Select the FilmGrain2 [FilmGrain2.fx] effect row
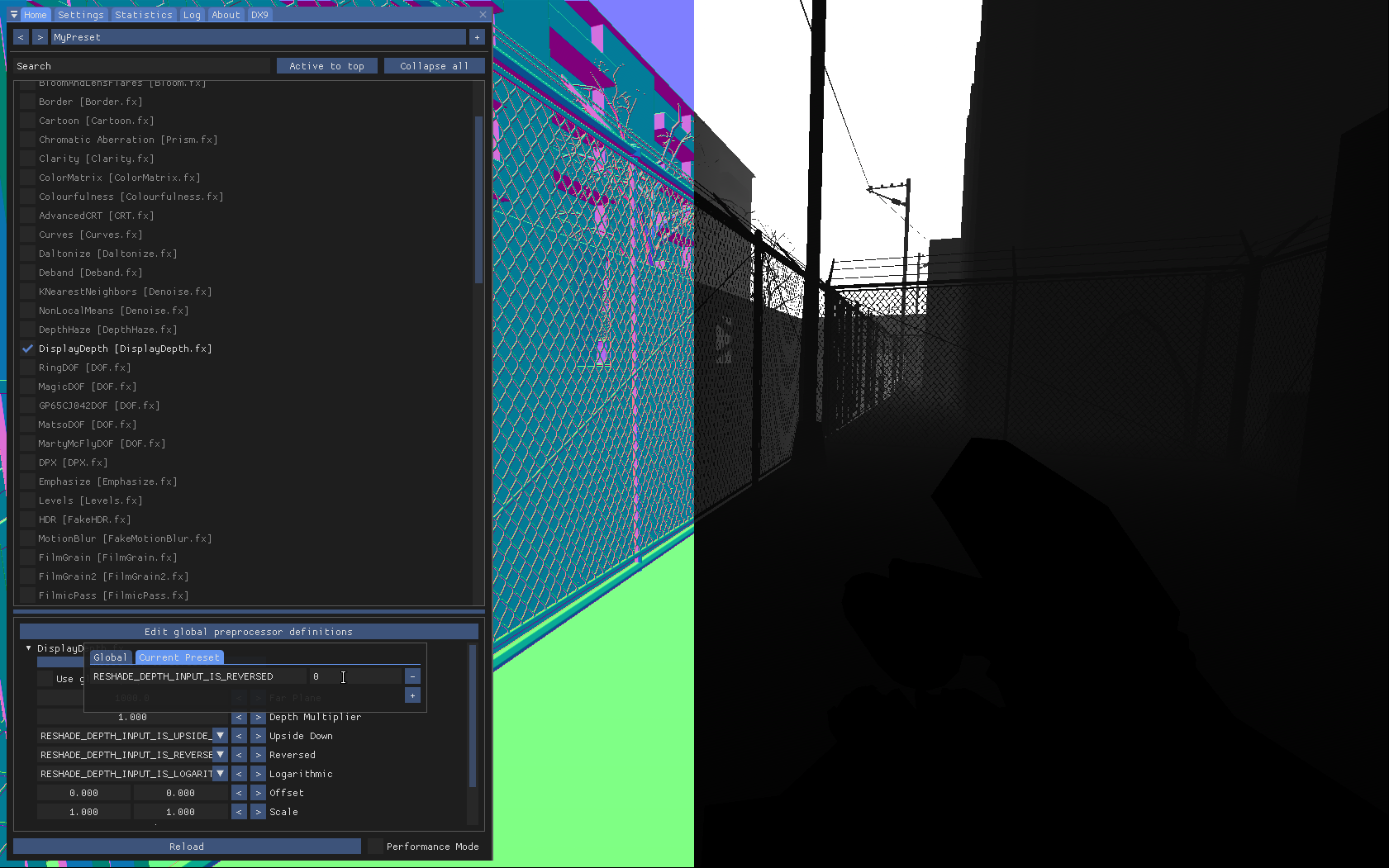Viewport: 1389px width, 868px height. pyautogui.click(x=113, y=576)
